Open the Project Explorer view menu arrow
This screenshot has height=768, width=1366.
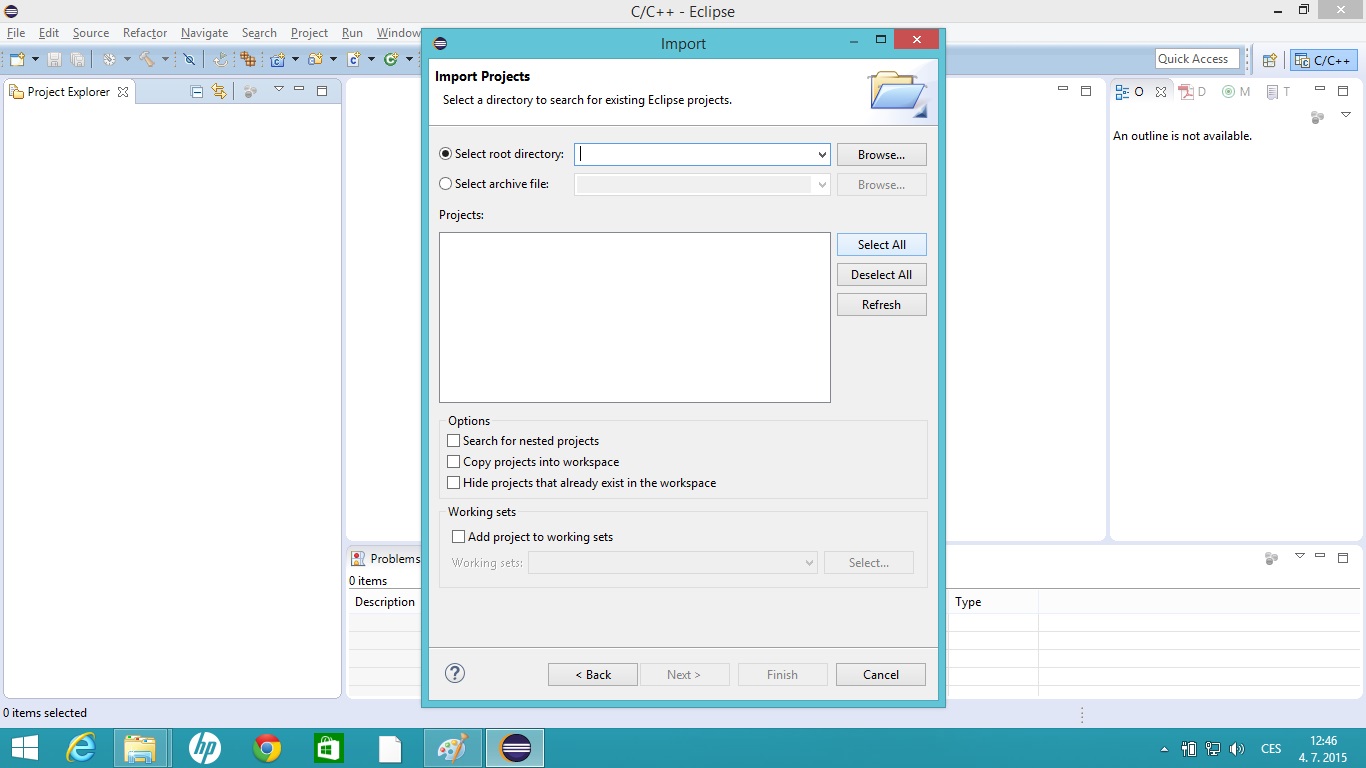(279, 90)
